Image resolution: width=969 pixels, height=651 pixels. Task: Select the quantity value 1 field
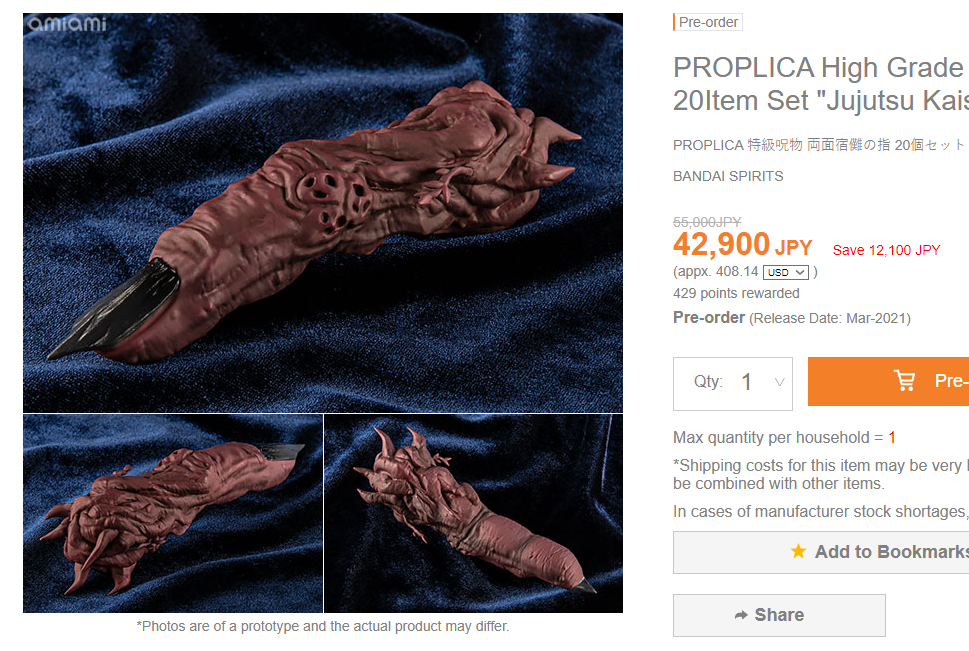pos(747,383)
